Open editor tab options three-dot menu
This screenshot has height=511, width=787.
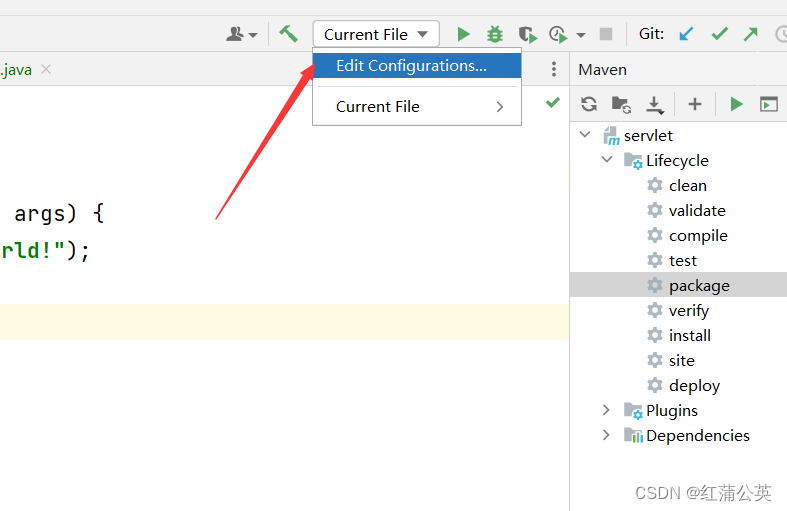[554, 69]
